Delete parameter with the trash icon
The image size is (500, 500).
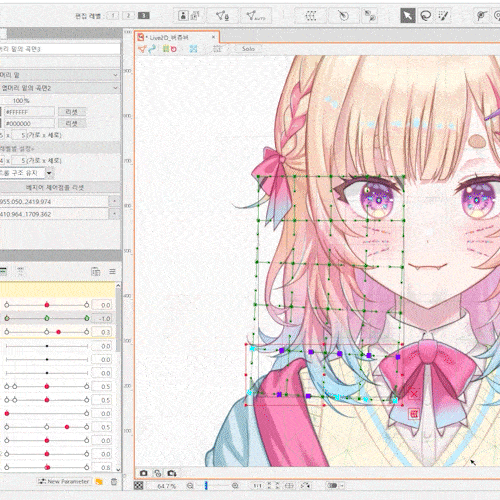point(114,482)
